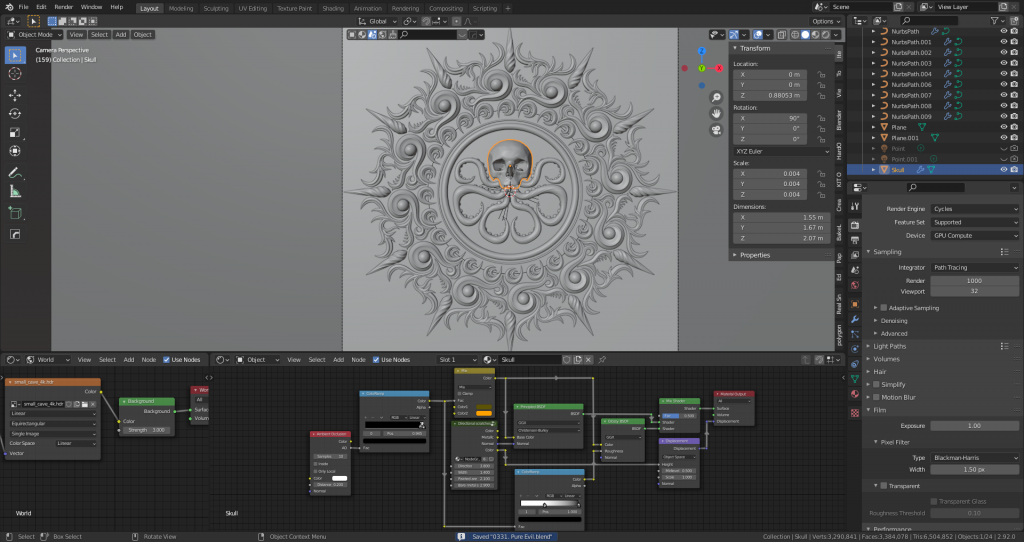Select the Annotate tool
The height and width of the screenshot is (542, 1024).
[15, 173]
